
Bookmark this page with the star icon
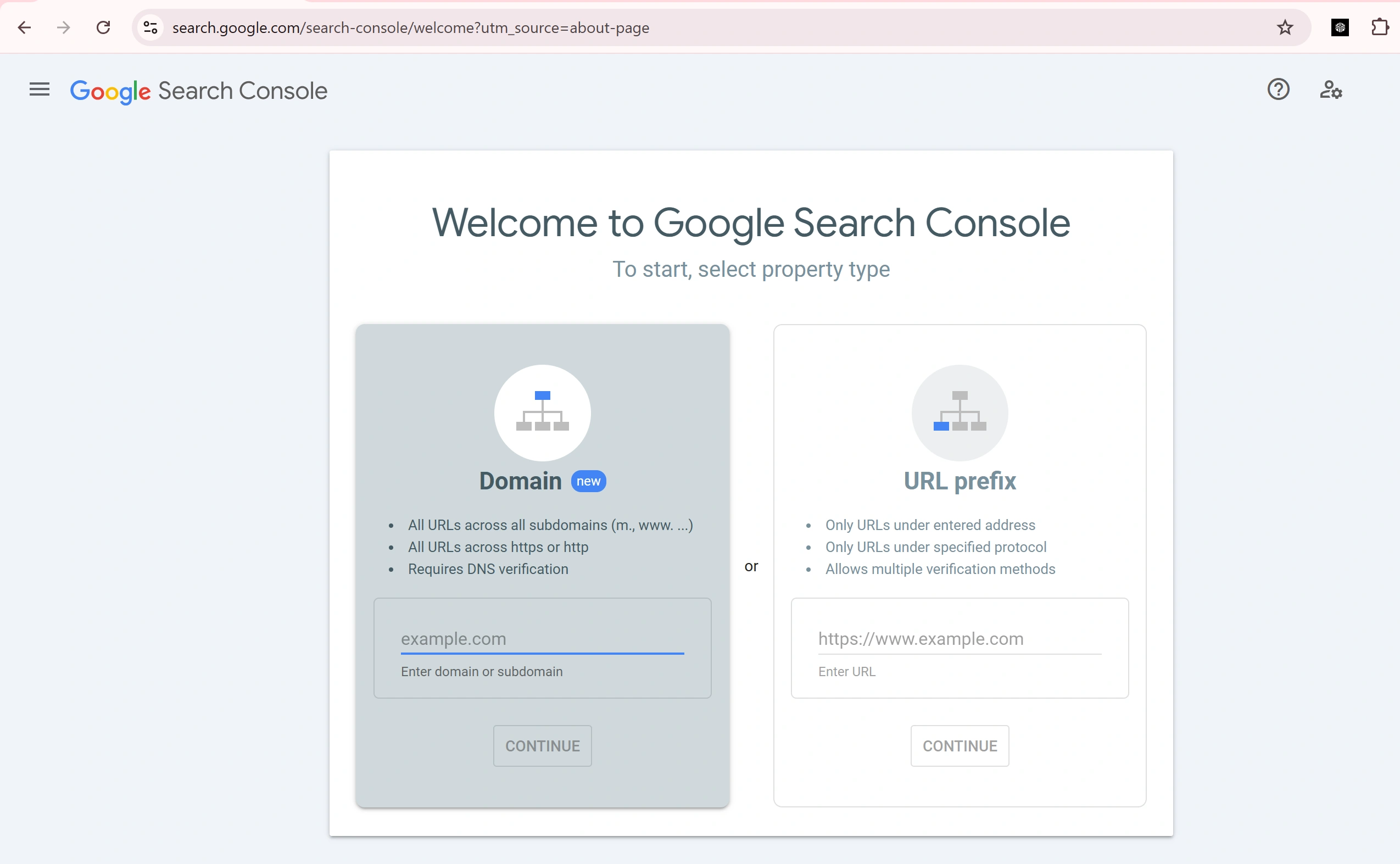1285,27
